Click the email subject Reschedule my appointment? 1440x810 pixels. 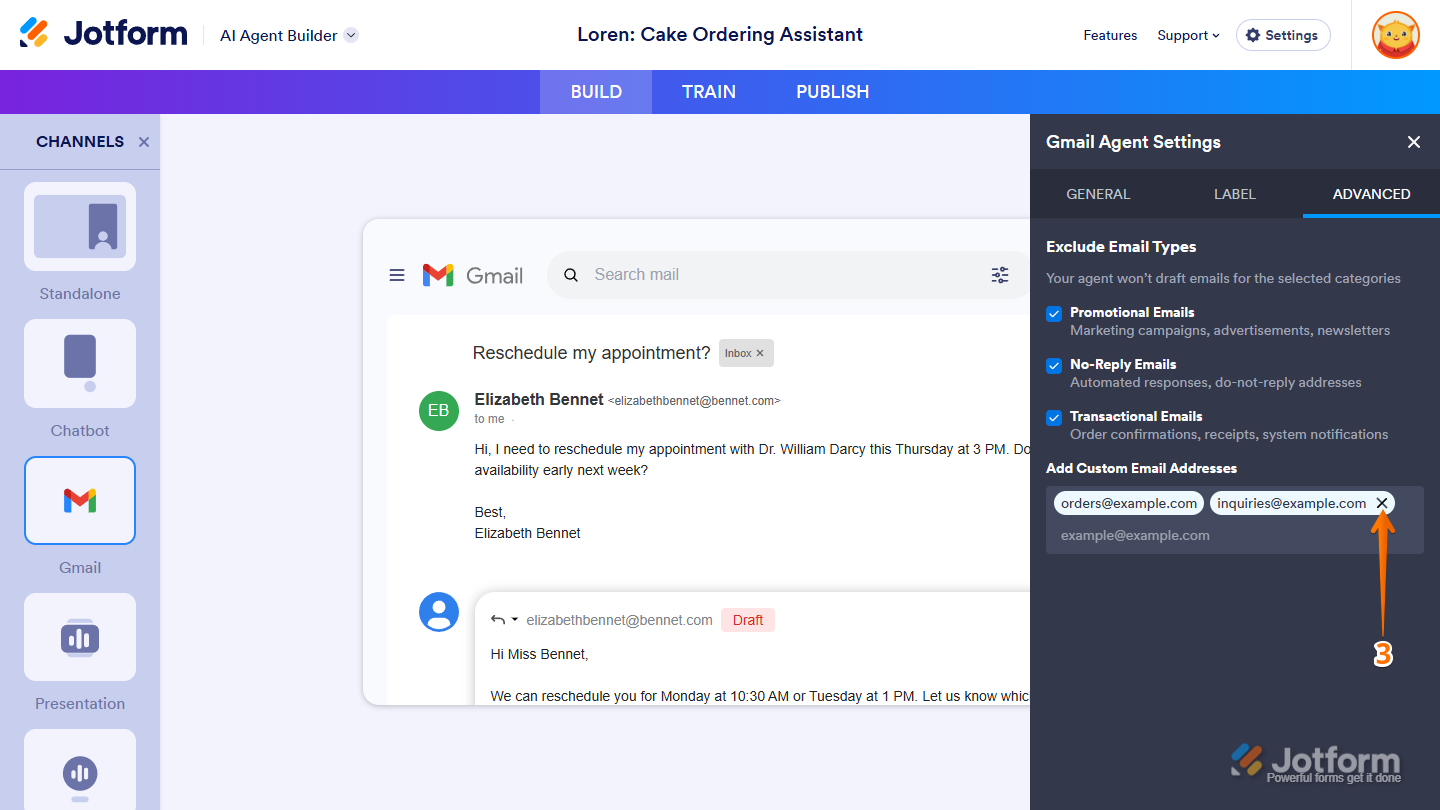click(x=592, y=353)
